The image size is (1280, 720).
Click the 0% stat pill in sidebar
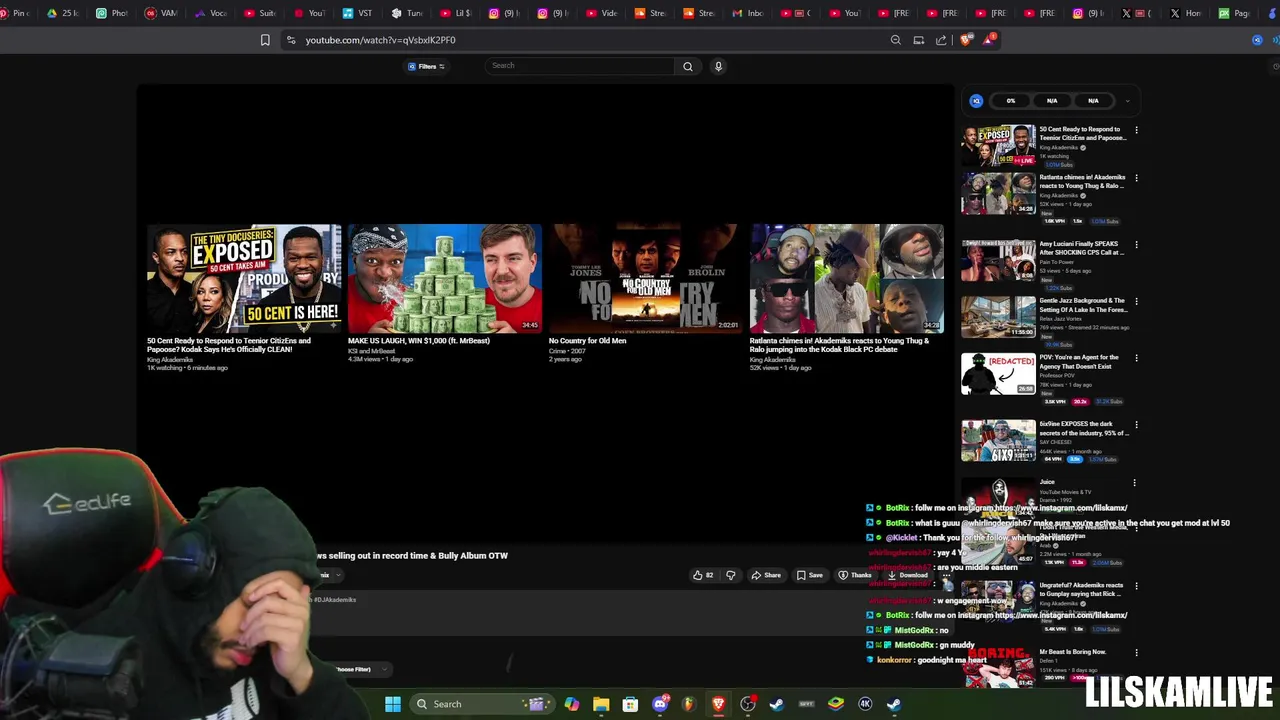point(1011,101)
